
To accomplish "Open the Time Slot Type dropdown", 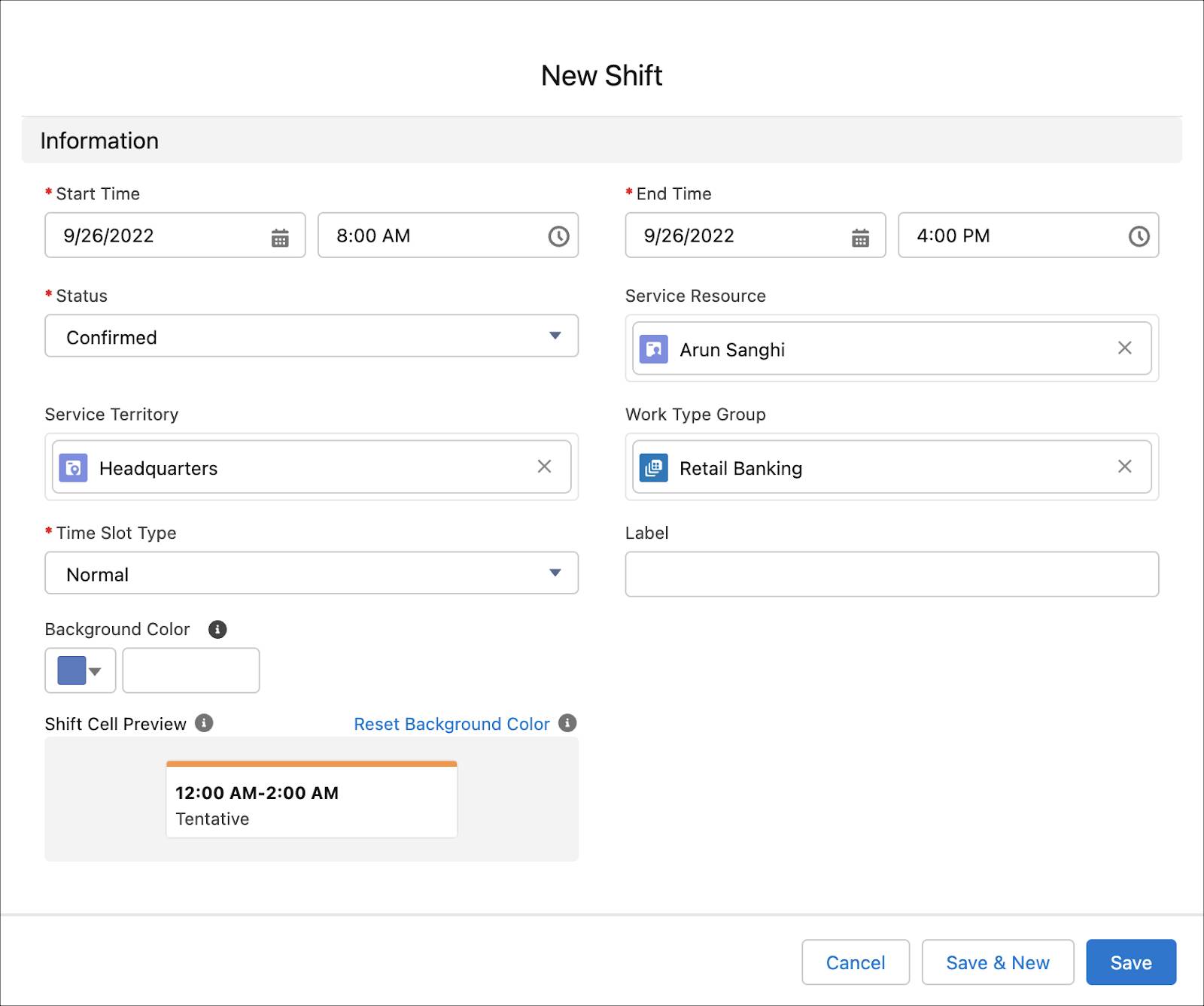I will (555, 573).
